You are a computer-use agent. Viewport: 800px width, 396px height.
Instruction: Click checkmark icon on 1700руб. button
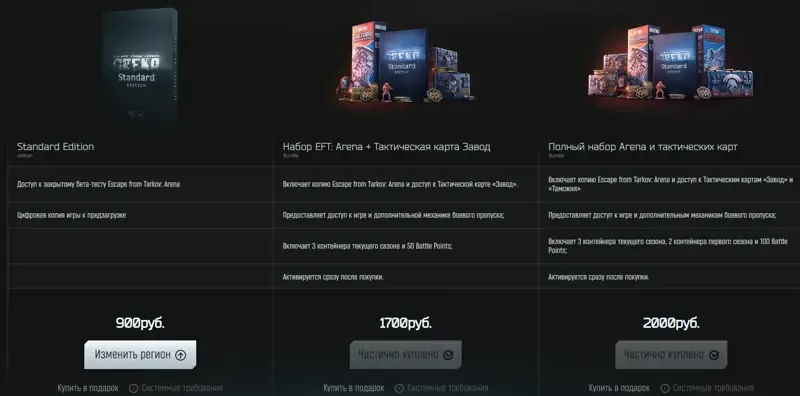(448, 355)
